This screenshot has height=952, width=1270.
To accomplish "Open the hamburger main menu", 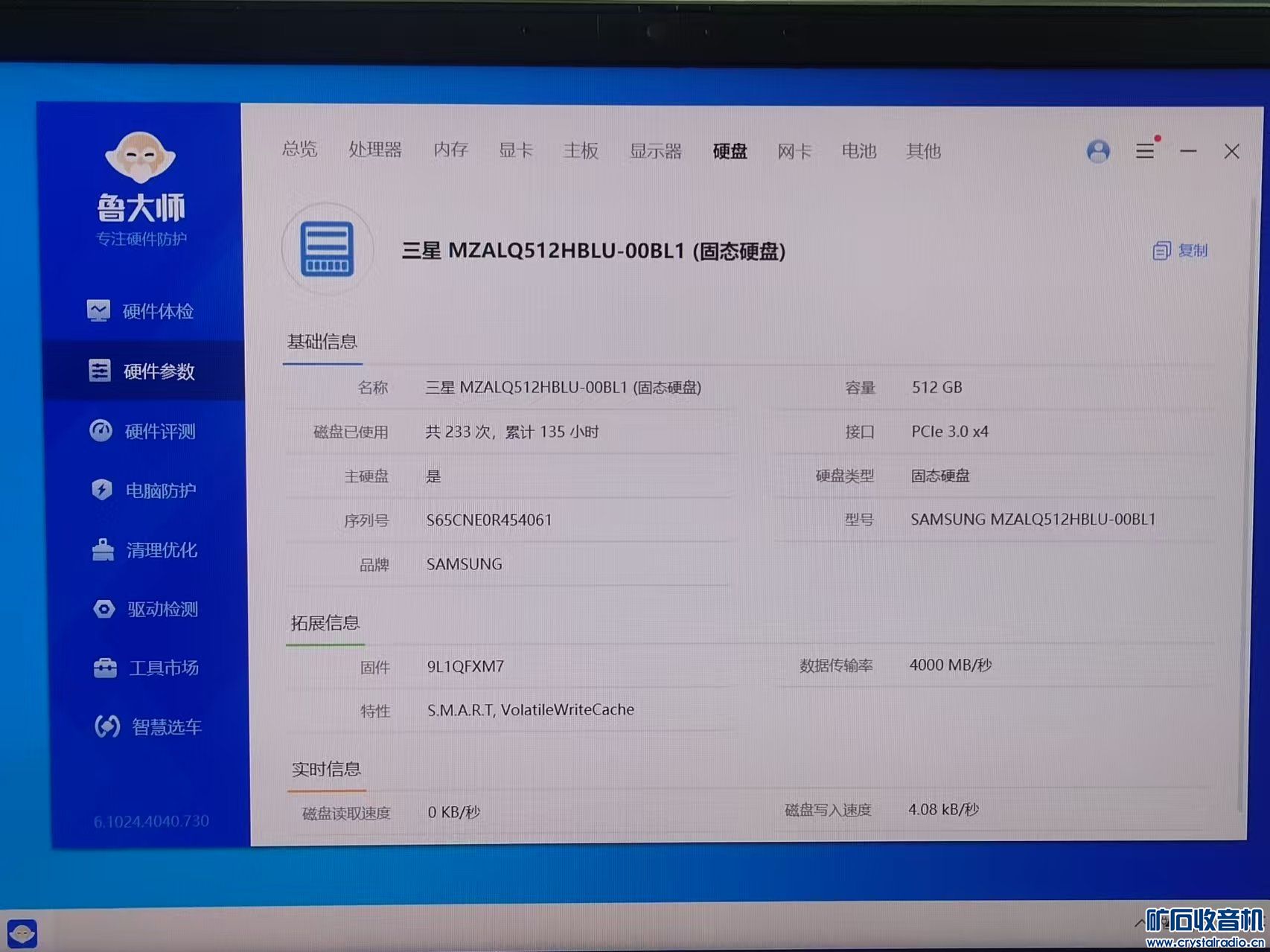I will coord(1145,151).
